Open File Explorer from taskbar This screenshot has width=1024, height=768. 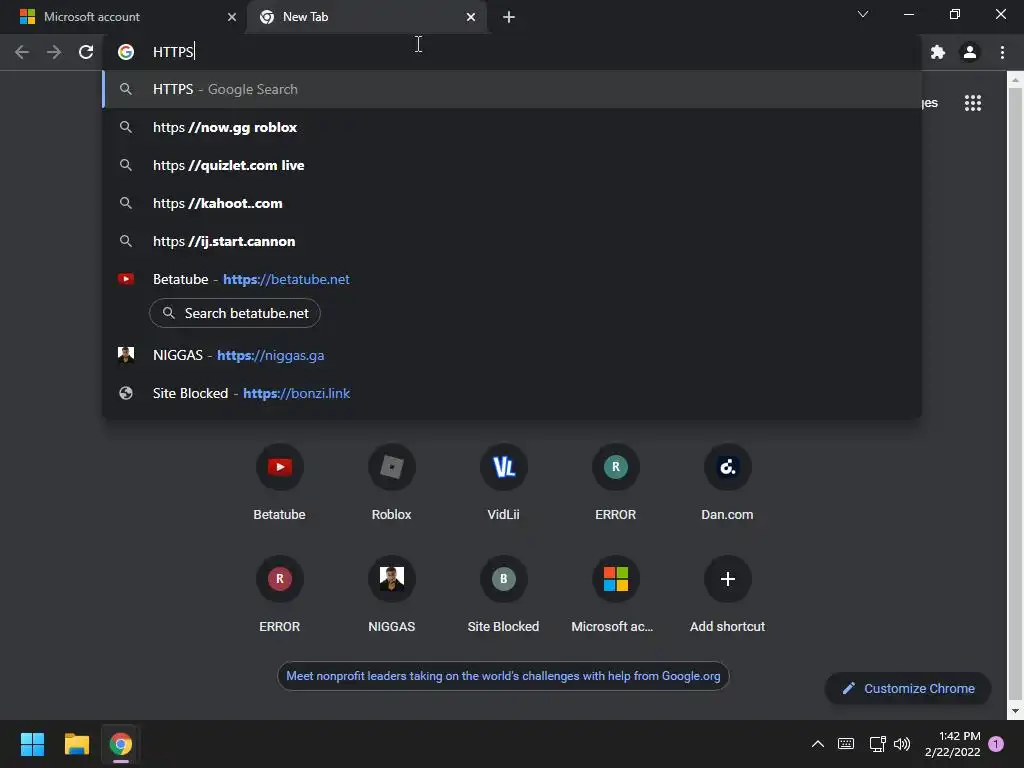[x=76, y=744]
